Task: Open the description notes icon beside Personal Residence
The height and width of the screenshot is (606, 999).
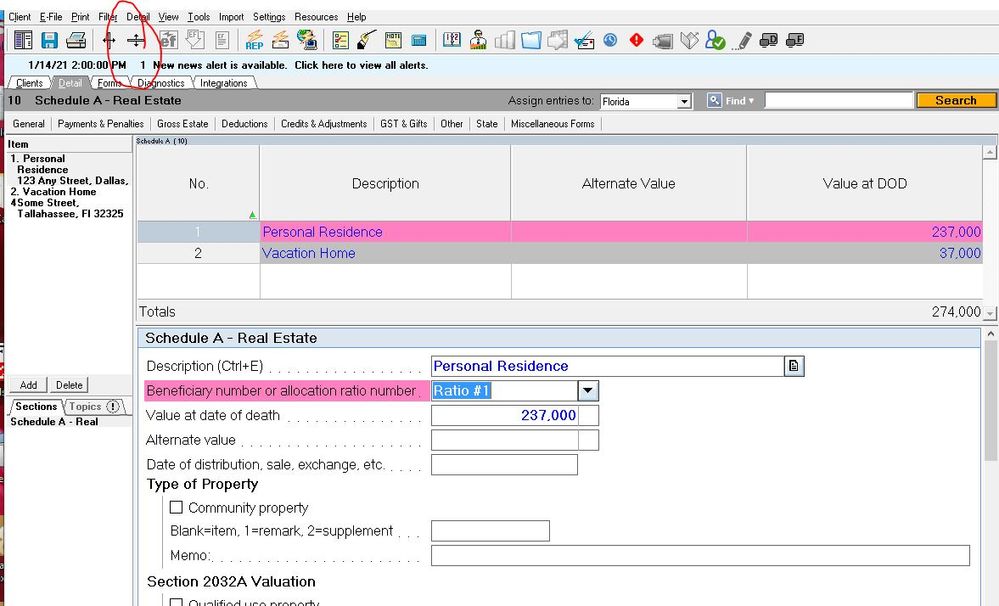Action: pyautogui.click(x=793, y=366)
